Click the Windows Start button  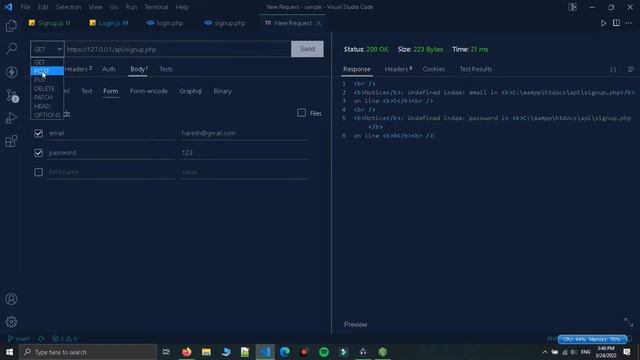9,352
